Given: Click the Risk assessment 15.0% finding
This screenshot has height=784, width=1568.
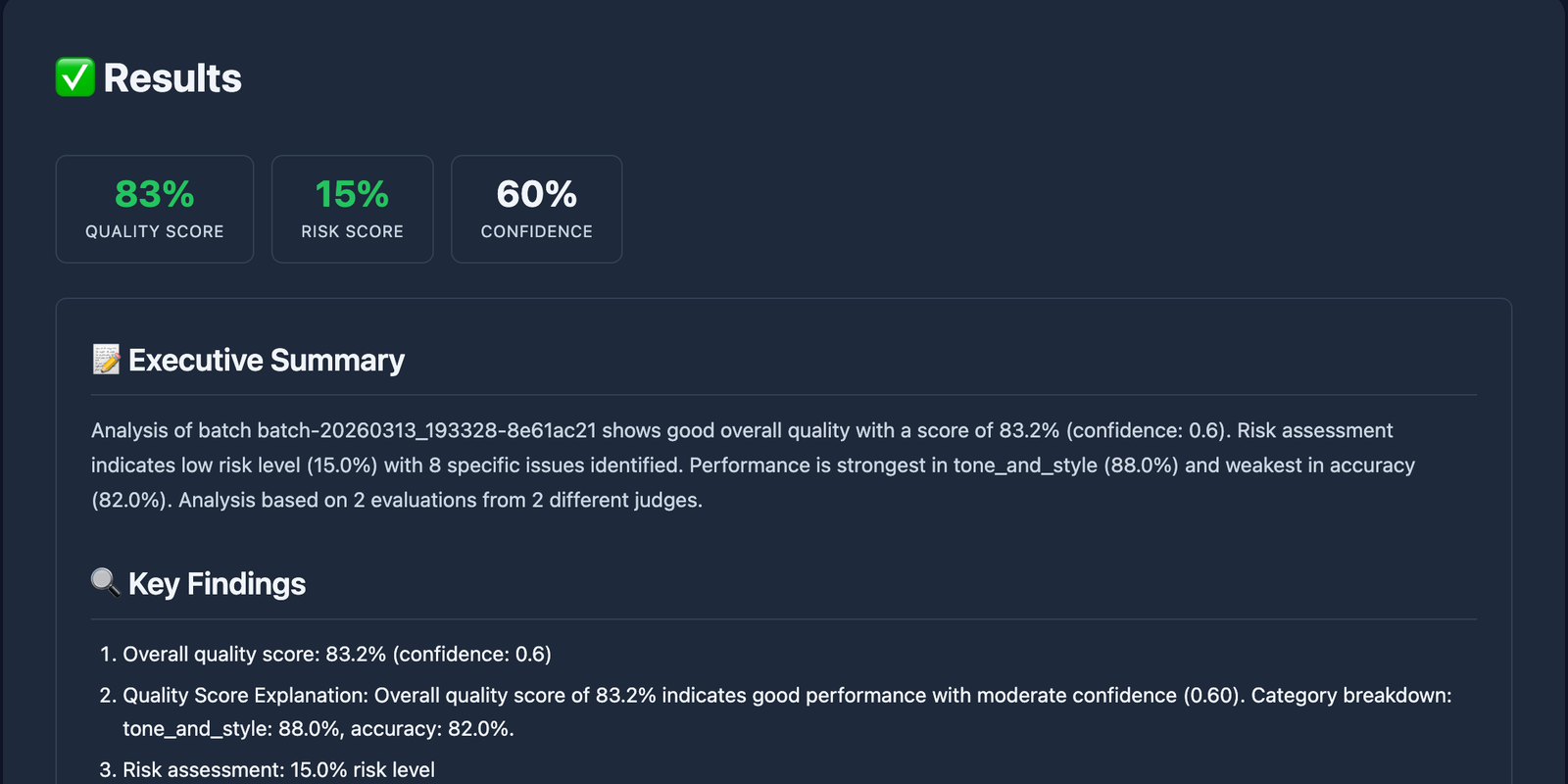Looking at the screenshot, I should (x=278, y=770).
